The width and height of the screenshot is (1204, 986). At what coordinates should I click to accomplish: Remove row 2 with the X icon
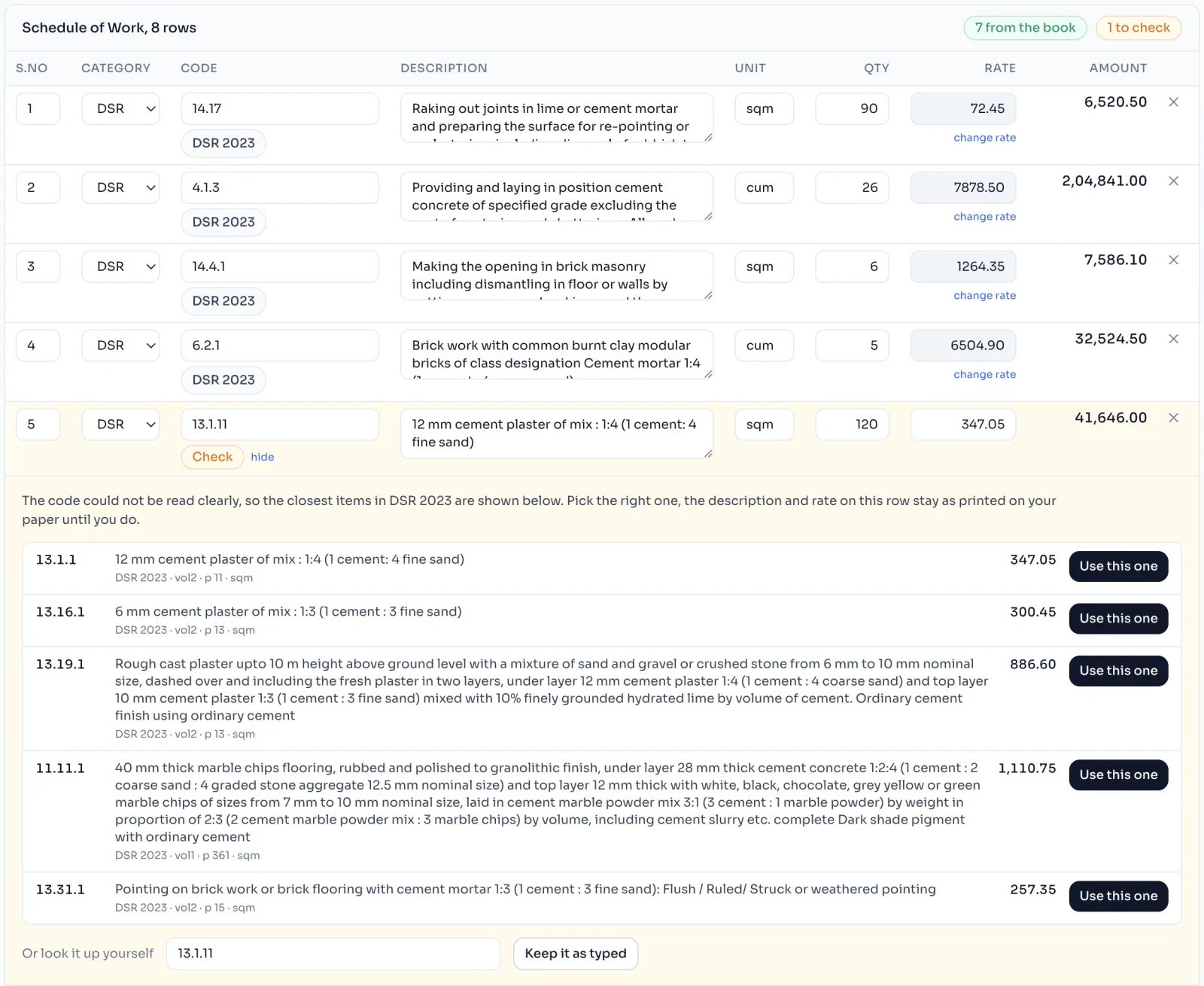tap(1173, 181)
